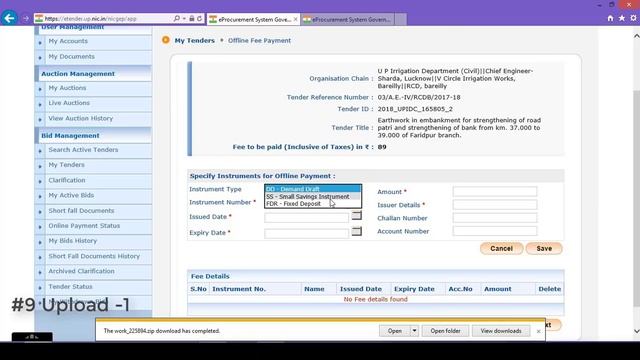The width and height of the screenshot is (640, 360).
Task: Open address bar search dropdown arrow
Action: tap(184, 19)
